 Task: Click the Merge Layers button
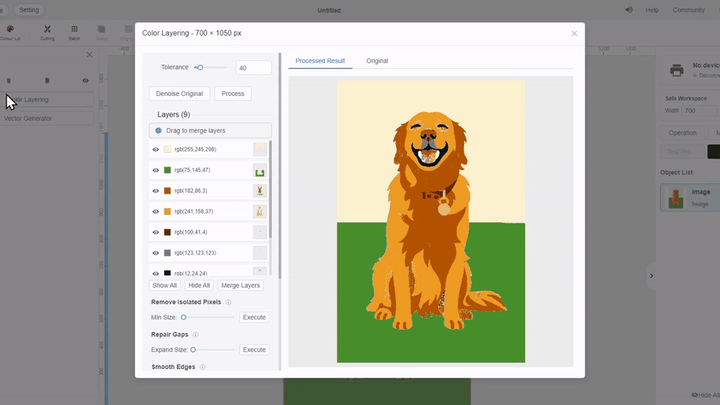[241, 285]
